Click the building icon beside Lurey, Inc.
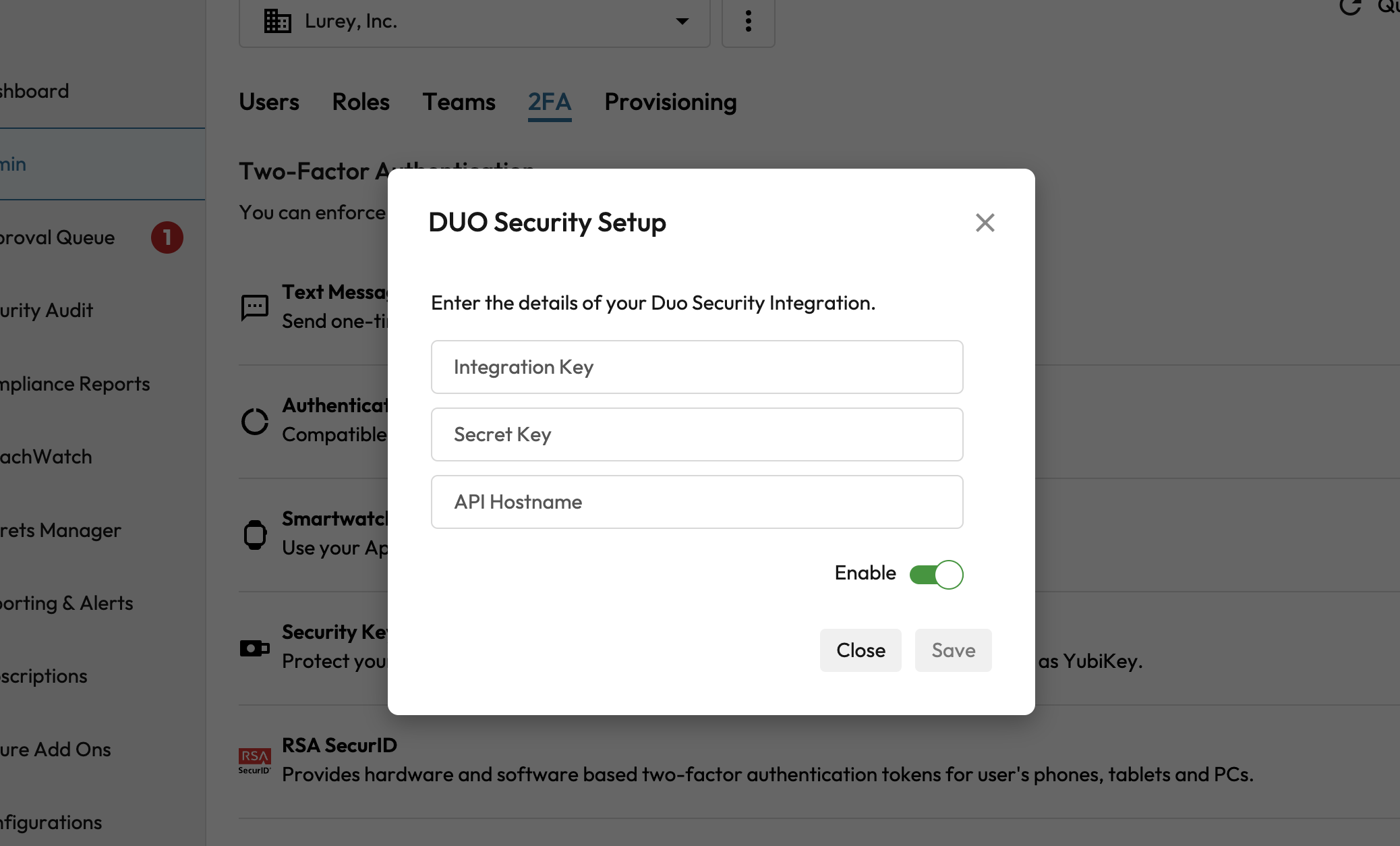The width and height of the screenshot is (1400, 846). (x=277, y=22)
